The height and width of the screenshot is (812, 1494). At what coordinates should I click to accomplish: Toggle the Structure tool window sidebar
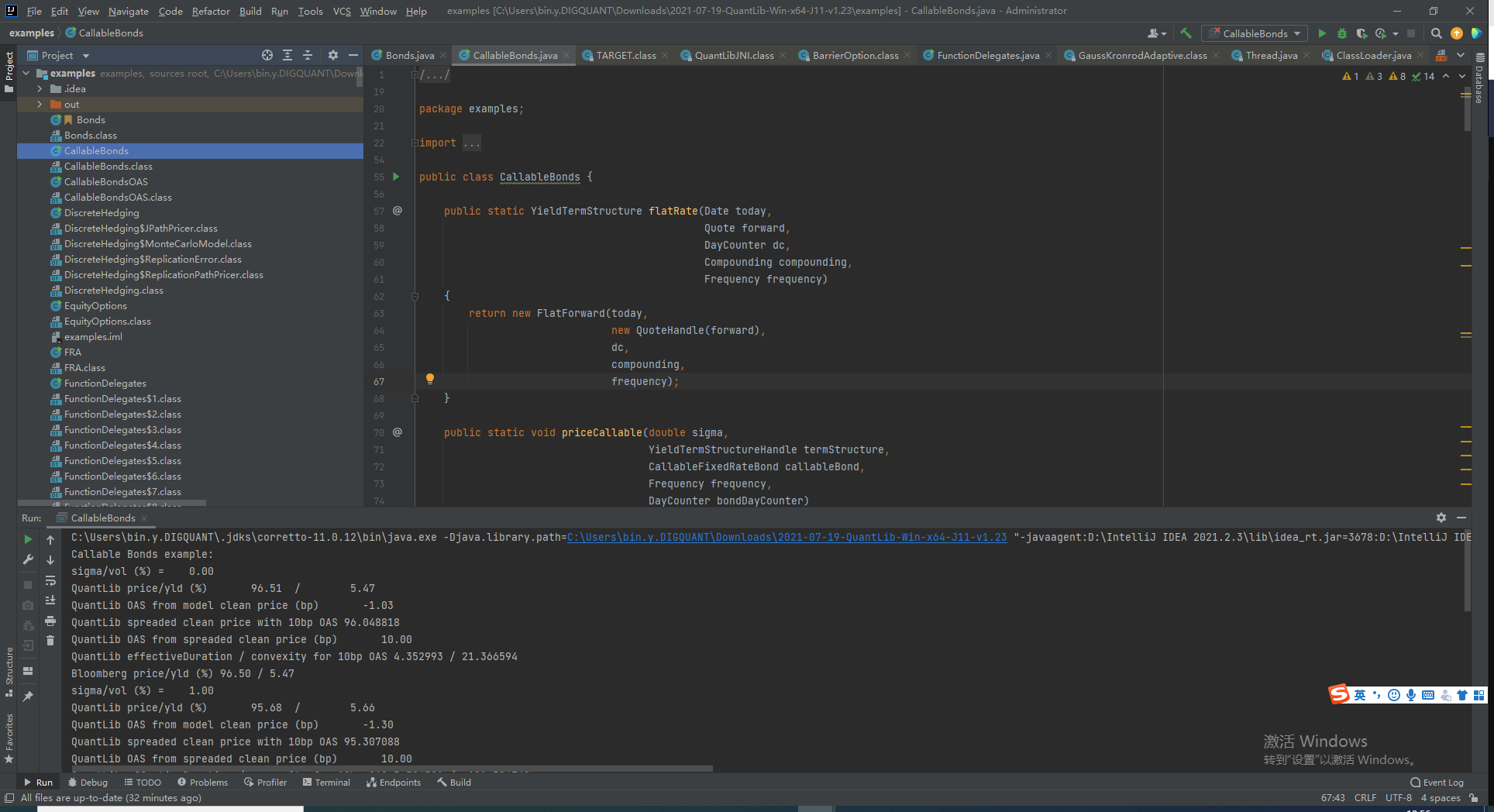pos(9,666)
